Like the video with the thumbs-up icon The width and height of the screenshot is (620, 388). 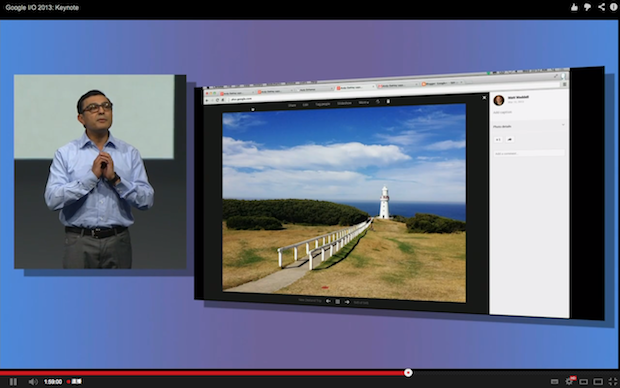pyautogui.click(x=574, y=7)
